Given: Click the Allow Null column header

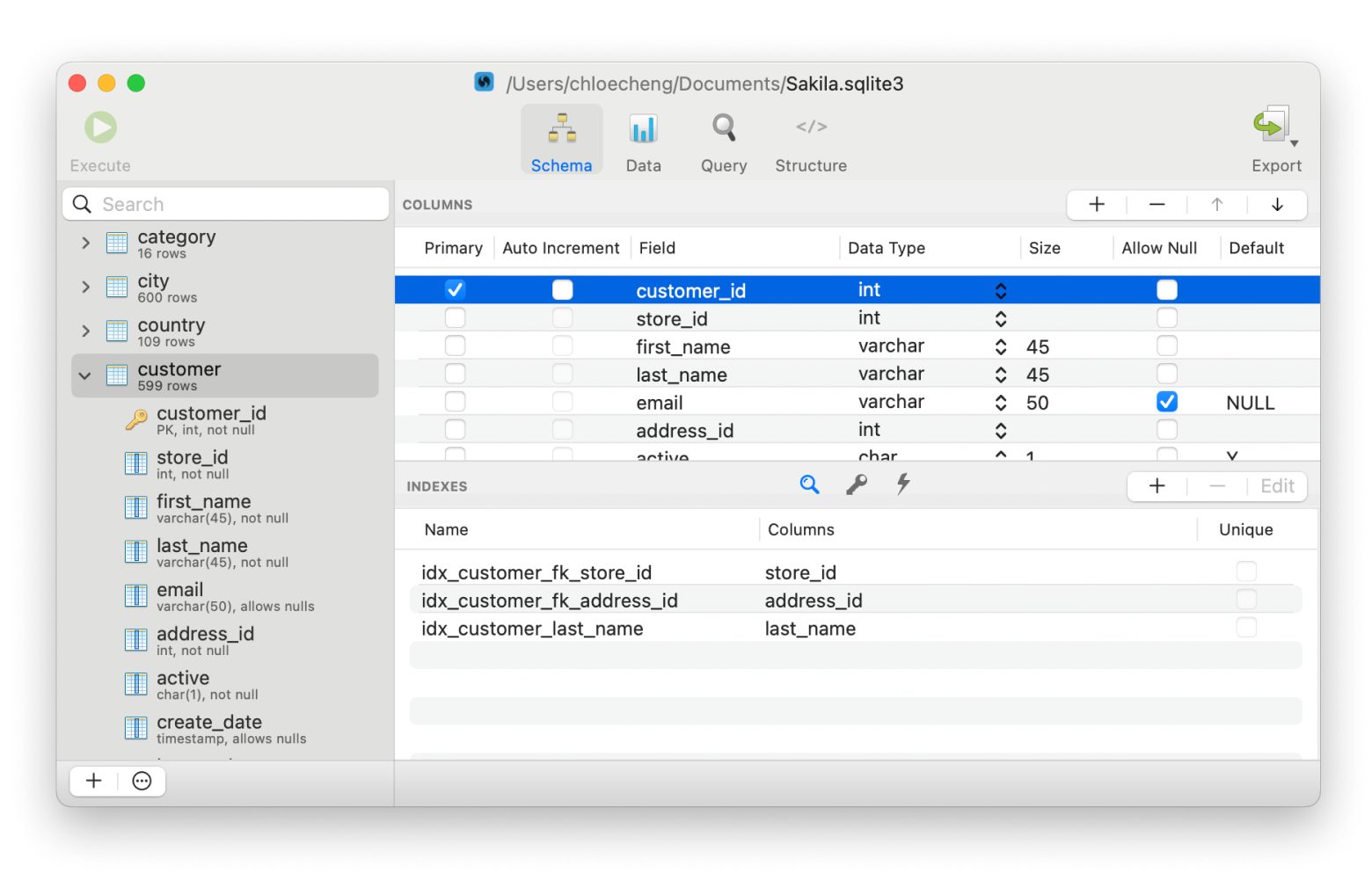Looking at the screenshot, I should point(1159,248).
